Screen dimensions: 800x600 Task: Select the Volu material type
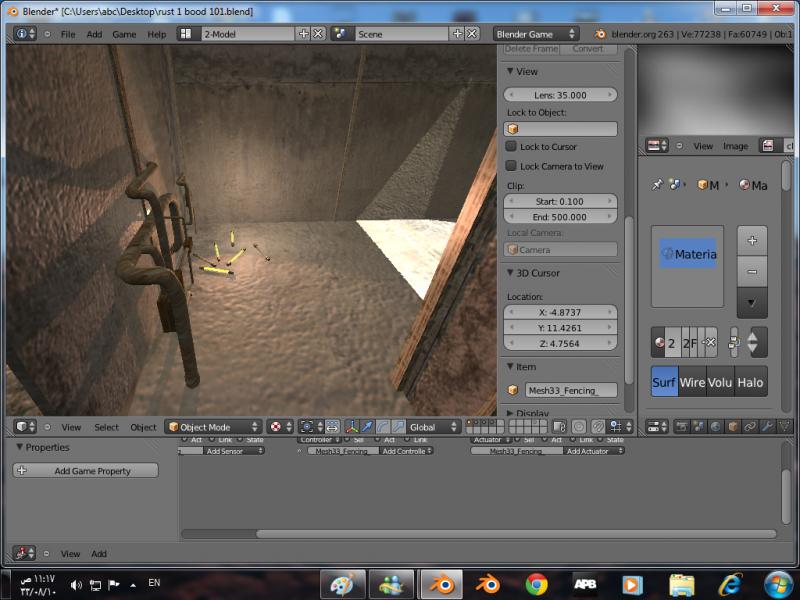click(720, 382)
